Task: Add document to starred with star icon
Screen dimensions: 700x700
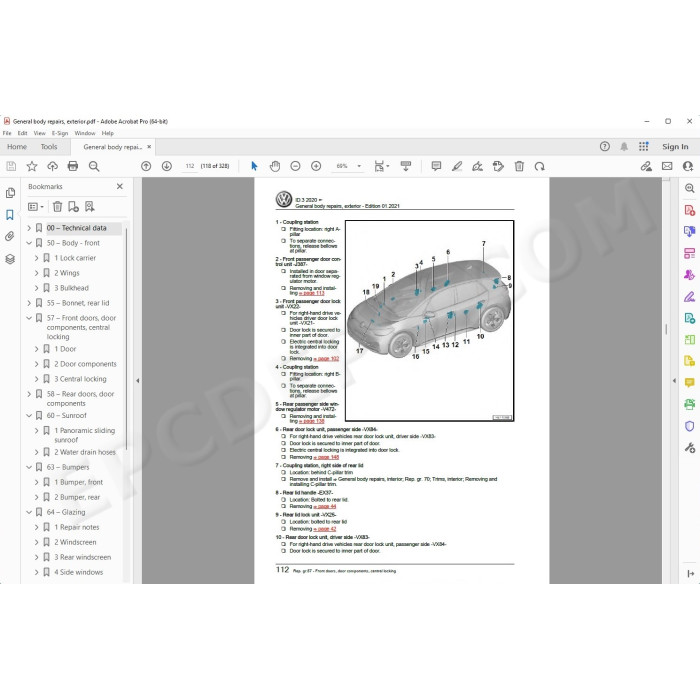Action: pyautogui.click(x=32, y=167)
